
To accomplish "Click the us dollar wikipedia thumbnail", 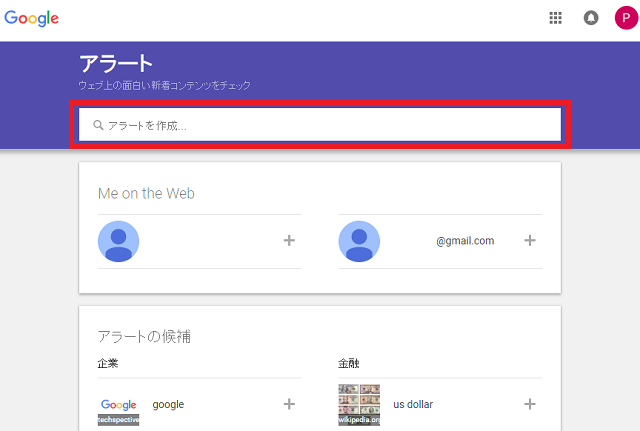I will point(359,405).
